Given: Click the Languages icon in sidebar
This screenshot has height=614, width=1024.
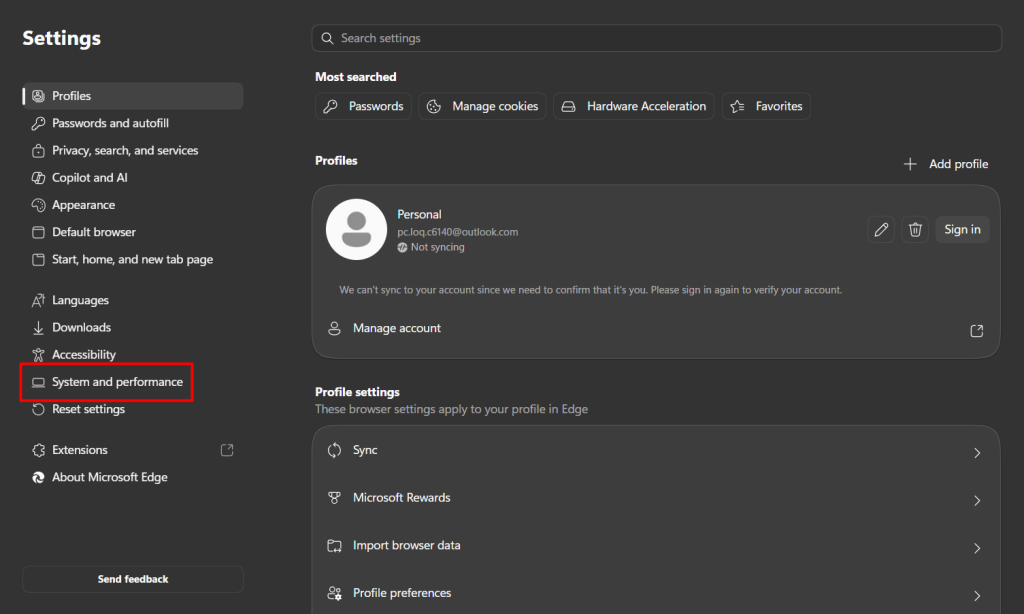Looking at the screenshot, I should pyautogui.click(x=39, y=300).
